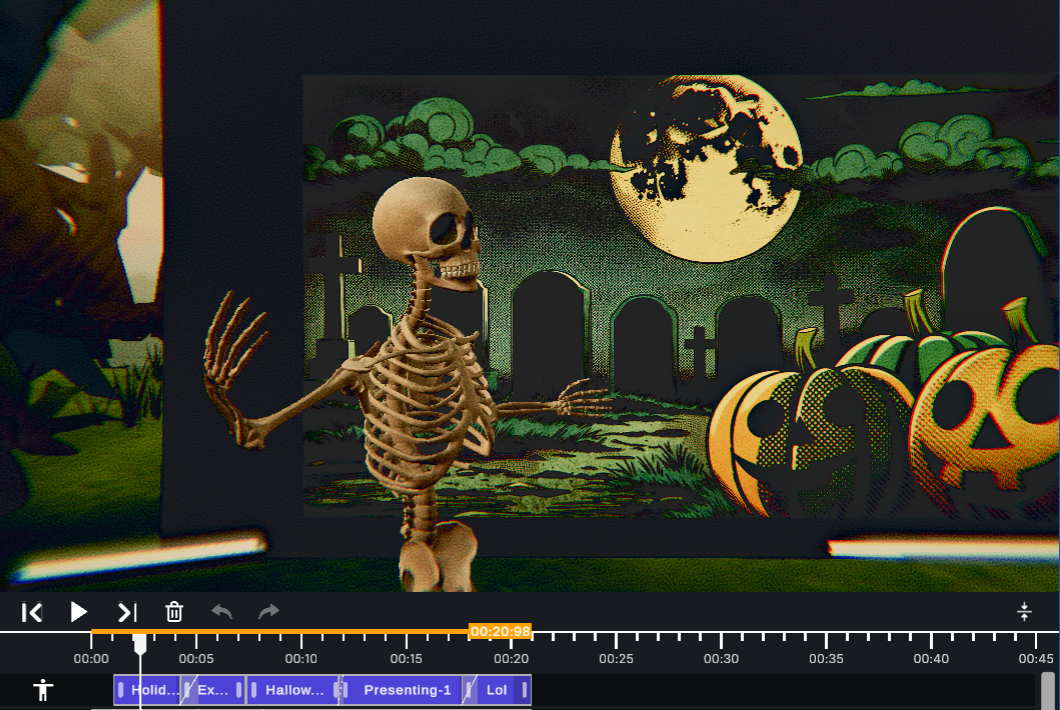Select the Presenting-1 clip
1060x710 pixels.
pos(406,690)
